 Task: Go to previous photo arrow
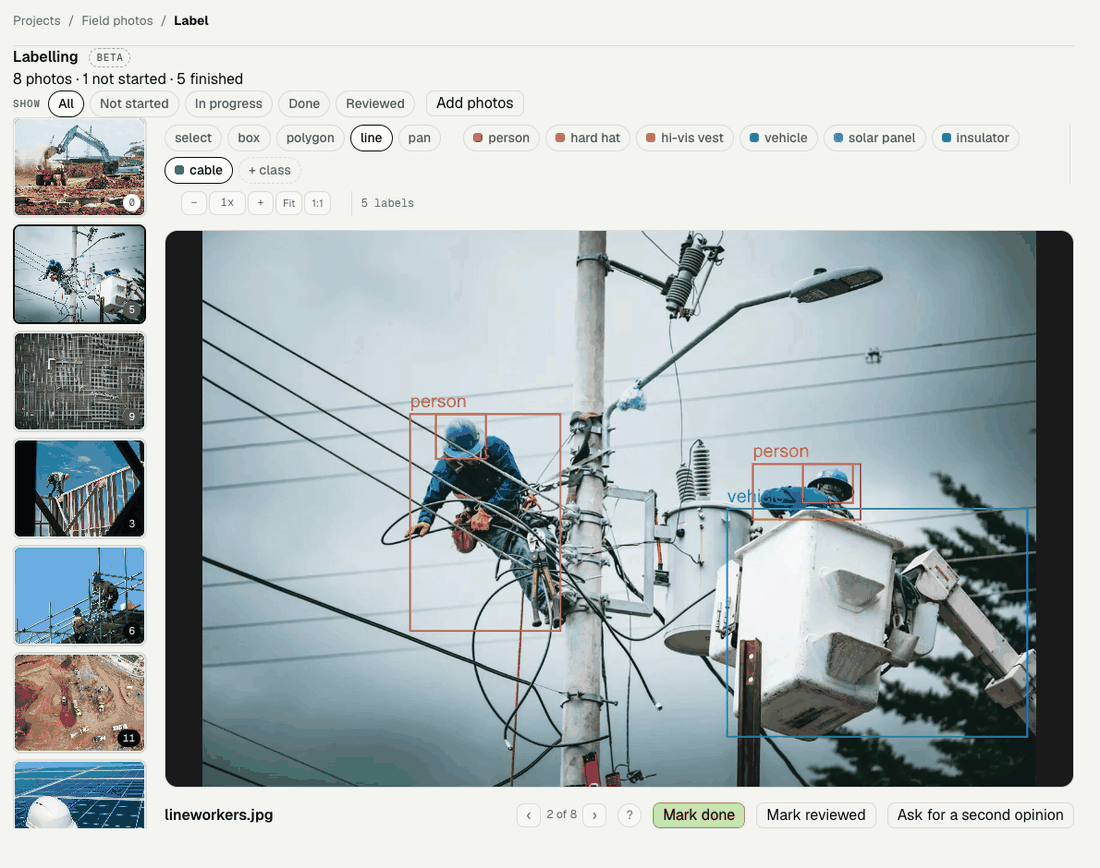pos(529,815)
